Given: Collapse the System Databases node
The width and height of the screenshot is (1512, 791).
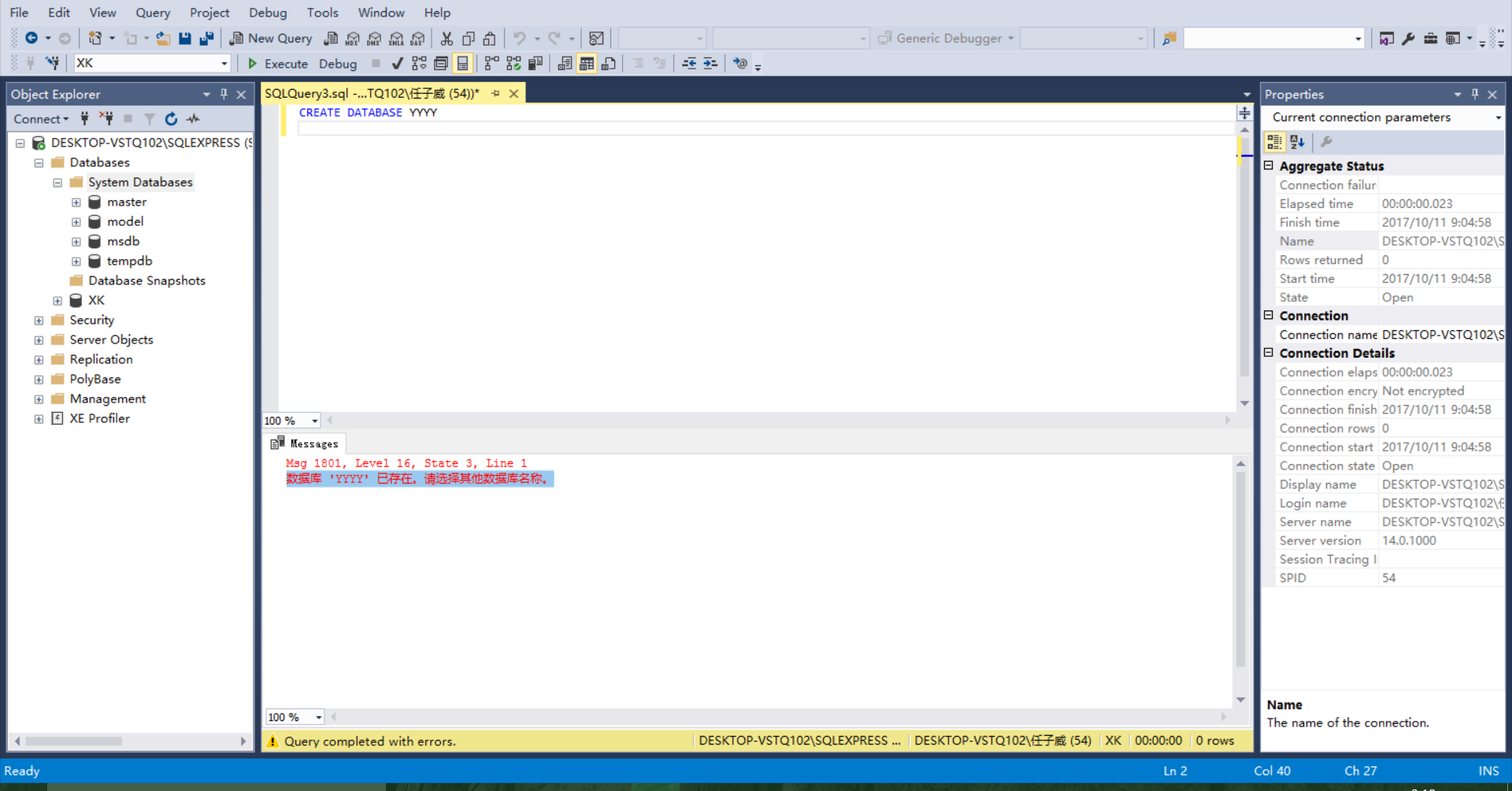Looking at the screenshot, I should (x=57, y=183).
